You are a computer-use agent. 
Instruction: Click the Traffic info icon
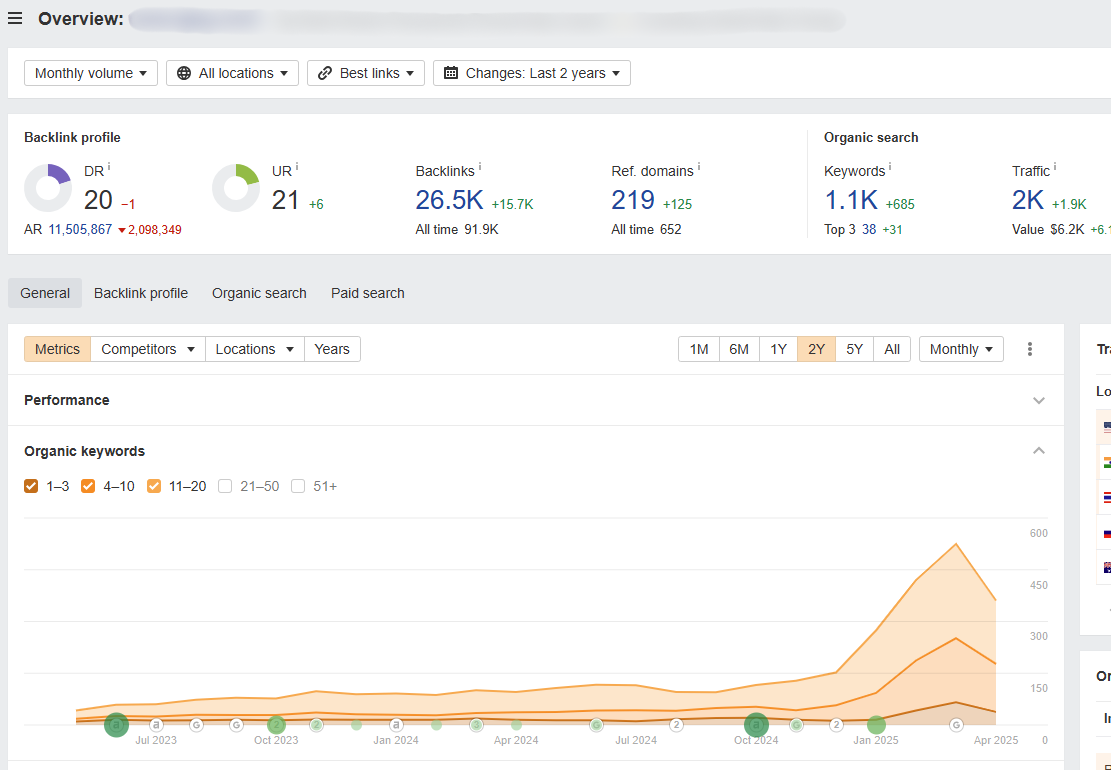coord(1055,167)
